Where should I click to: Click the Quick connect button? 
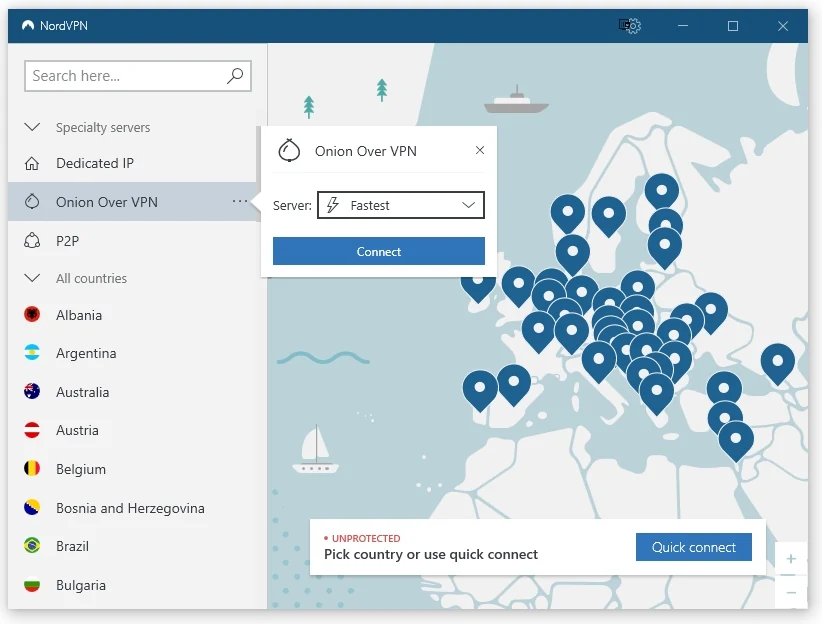pyautogui.click(x=694, y=547)
